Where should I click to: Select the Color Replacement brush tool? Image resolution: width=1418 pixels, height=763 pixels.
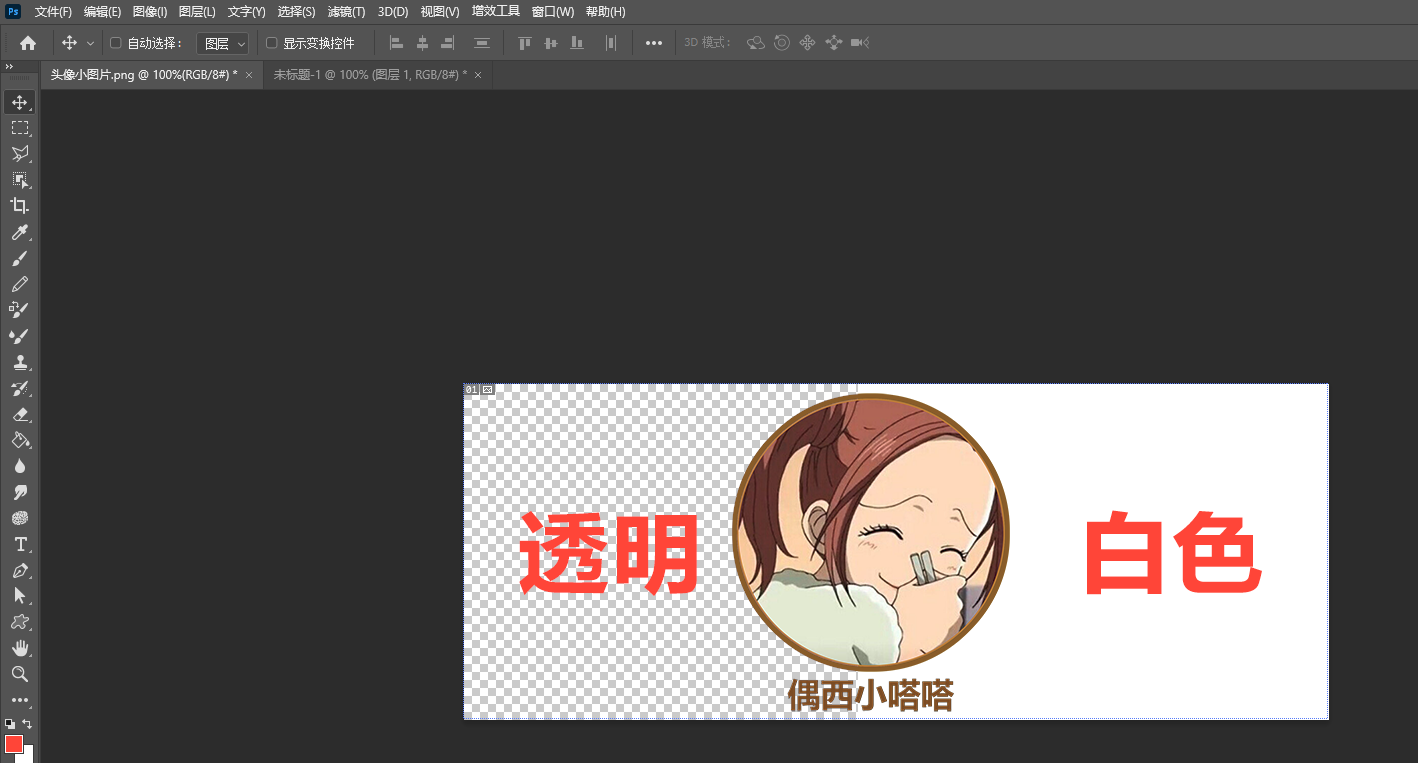coord(19,310)
